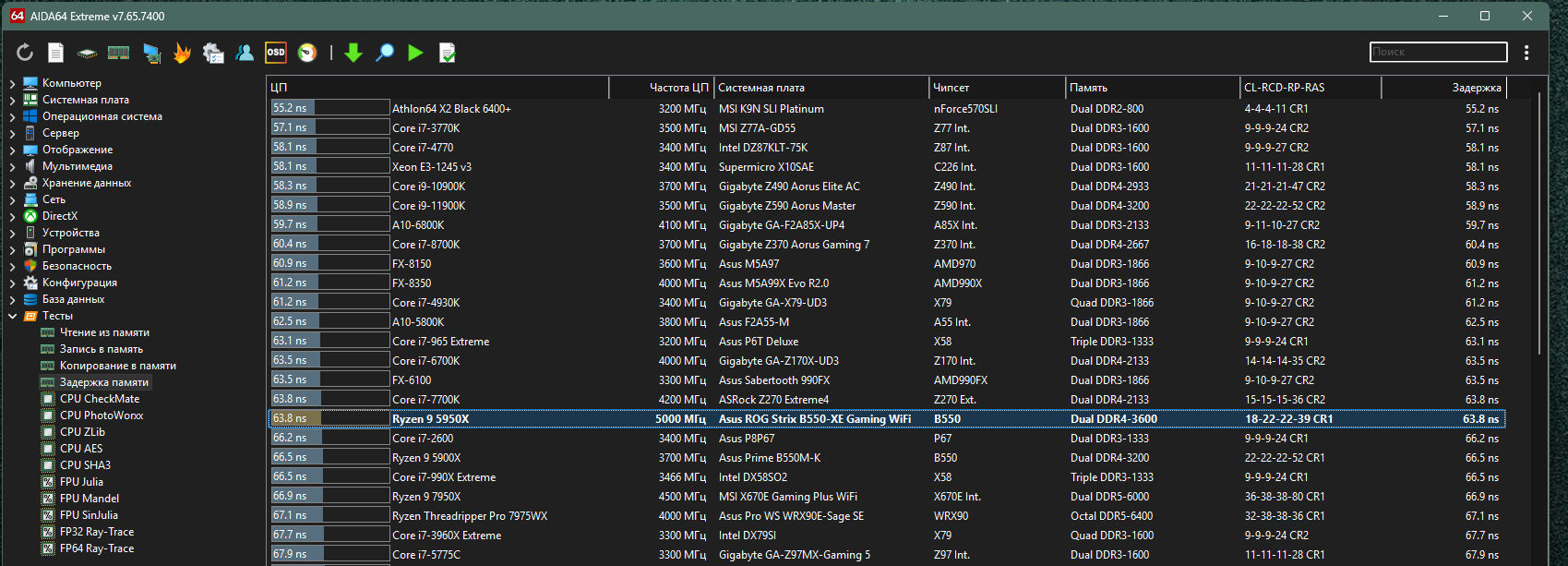Click the magnifier search toolbar icon
The height and width of the screenshot is (566, 1568).
pyautogui.click(x=385, y=53)
